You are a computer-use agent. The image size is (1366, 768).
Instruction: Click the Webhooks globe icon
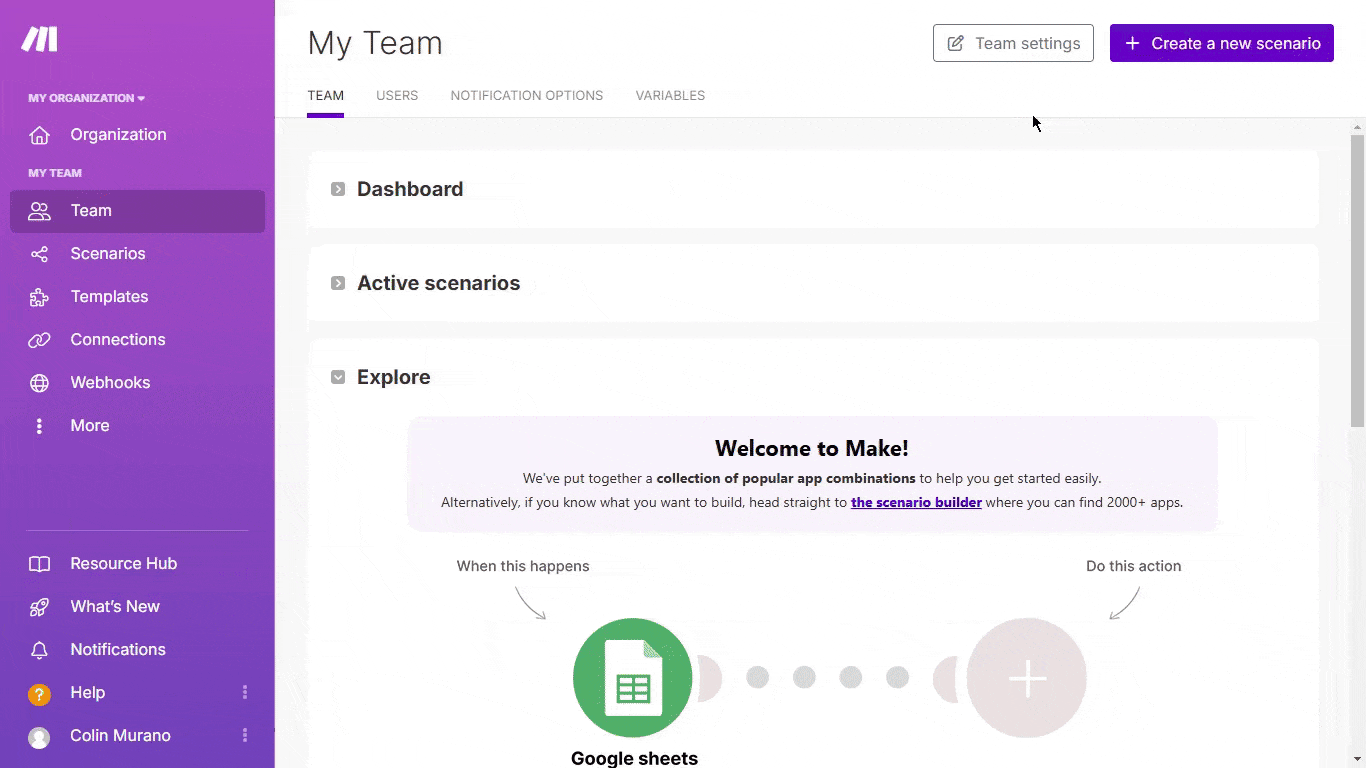point(39,383)
